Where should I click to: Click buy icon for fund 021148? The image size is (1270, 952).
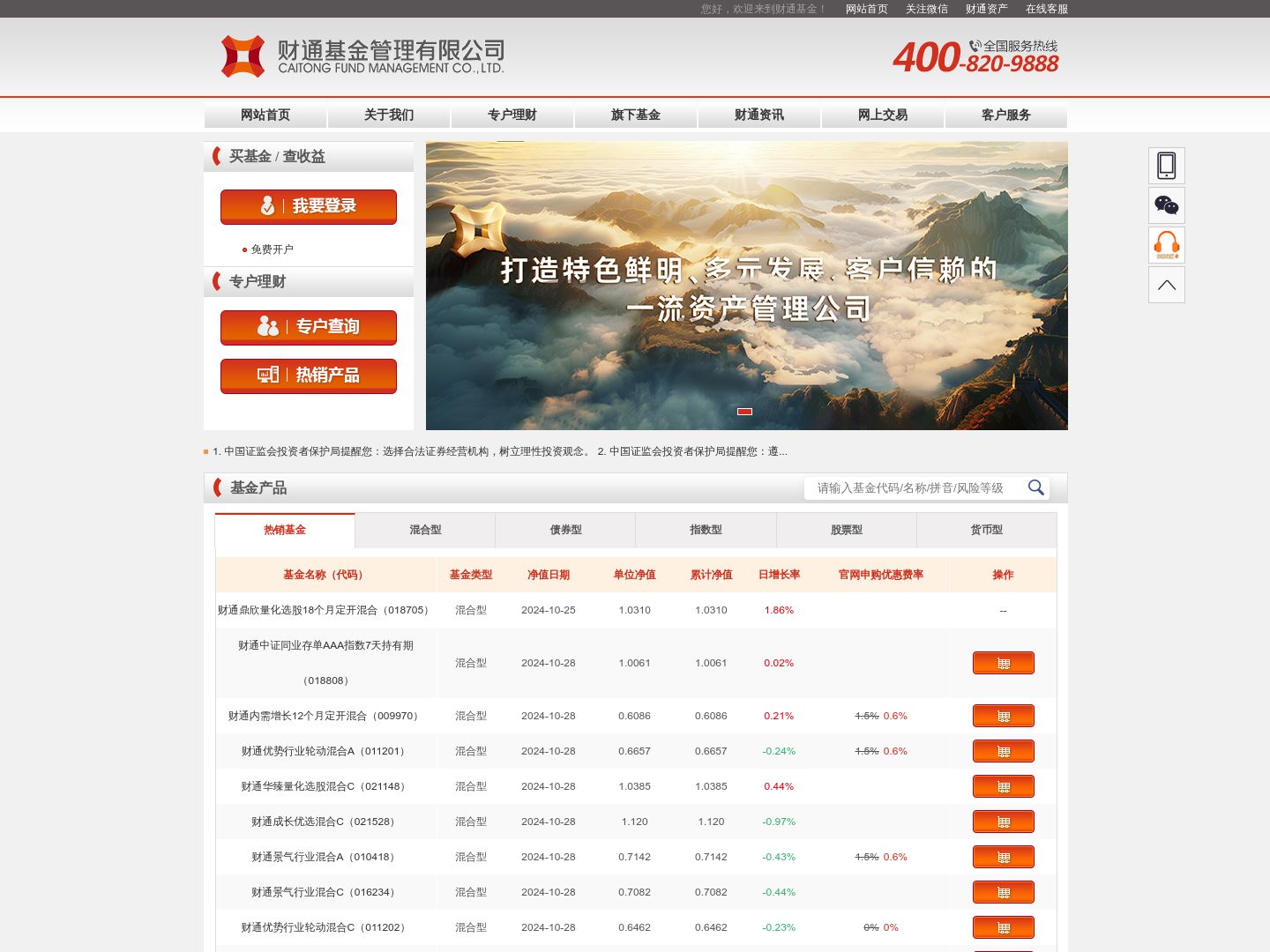[1004, 786]
